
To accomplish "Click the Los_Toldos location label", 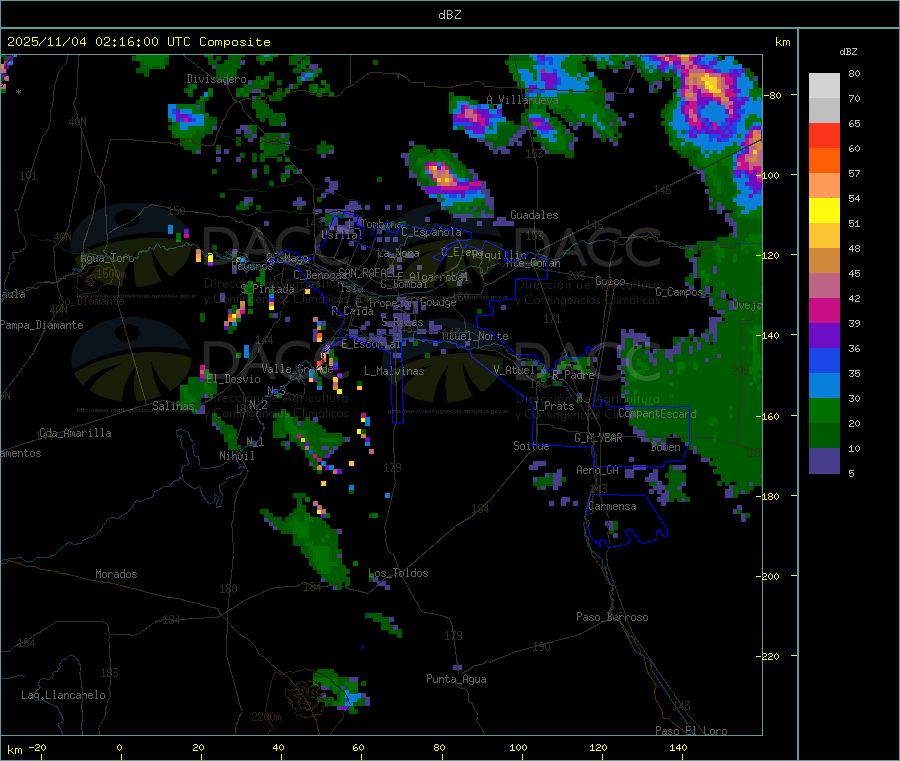I will tap(398, 573).
